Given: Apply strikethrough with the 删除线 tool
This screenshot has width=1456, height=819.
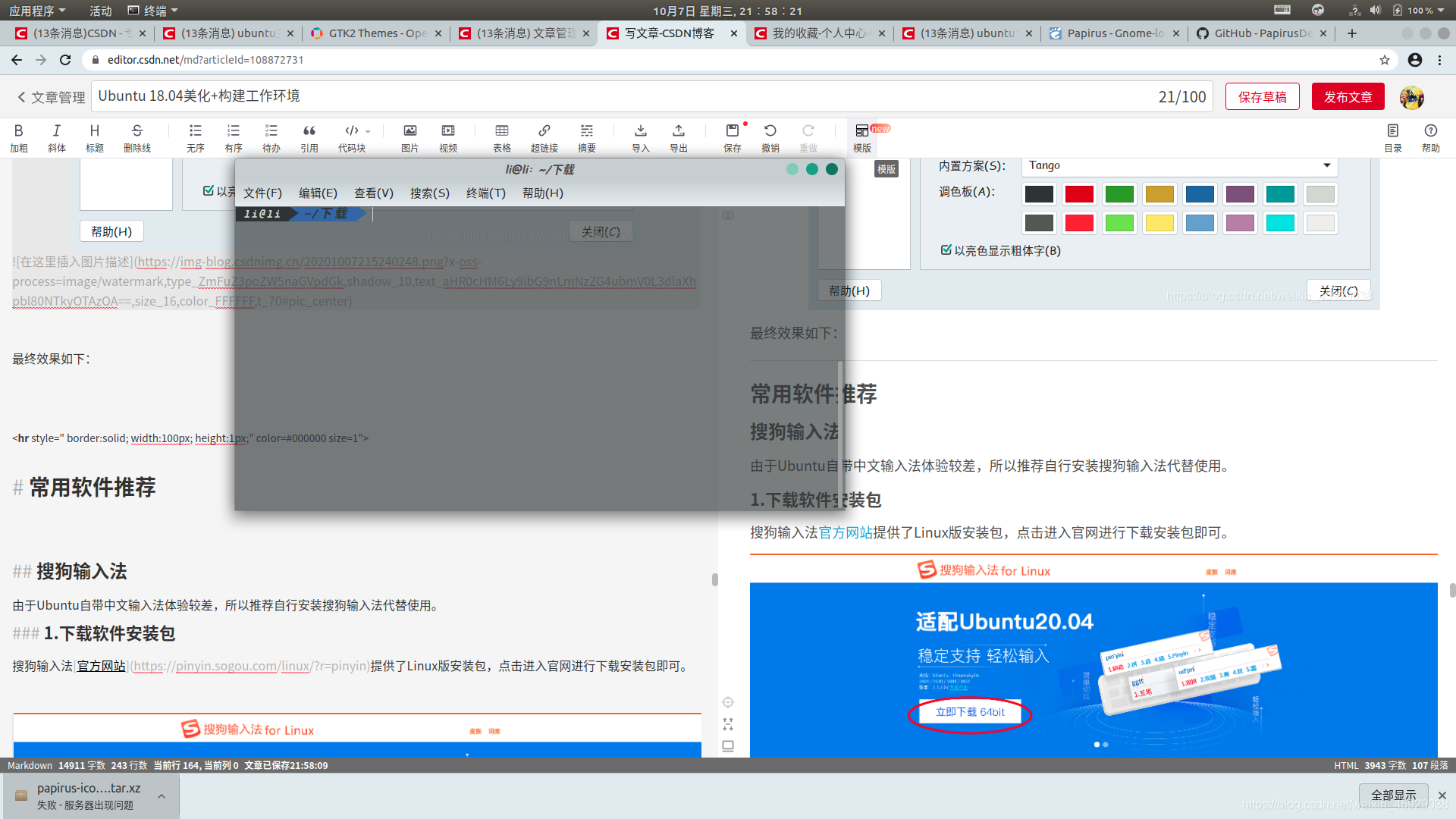Looking at the screenshot, I should point(137,138).
